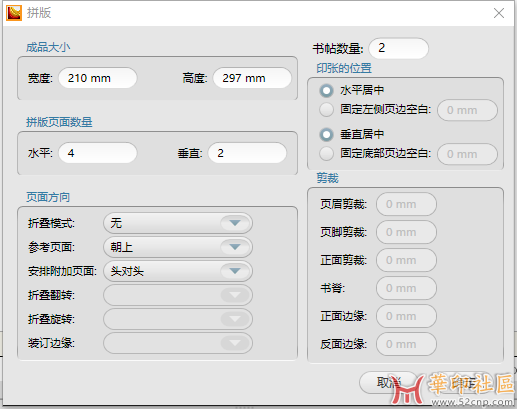Screen dimensions: 517x409
Task: Open the 折叠模式 dropdown
Action: pyautogui.click(x=178, y=223)
